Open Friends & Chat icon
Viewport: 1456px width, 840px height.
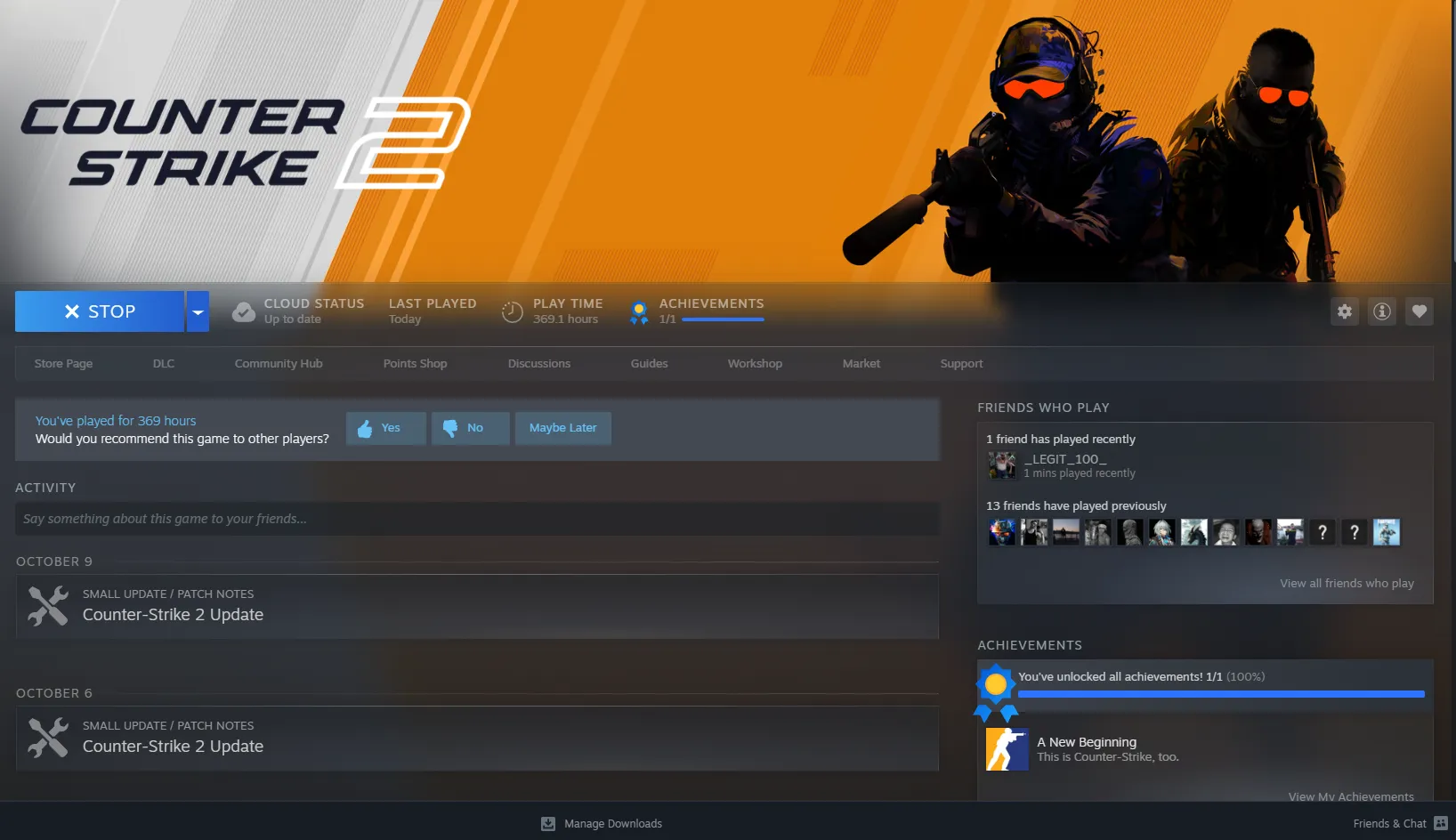(1441, 824)
